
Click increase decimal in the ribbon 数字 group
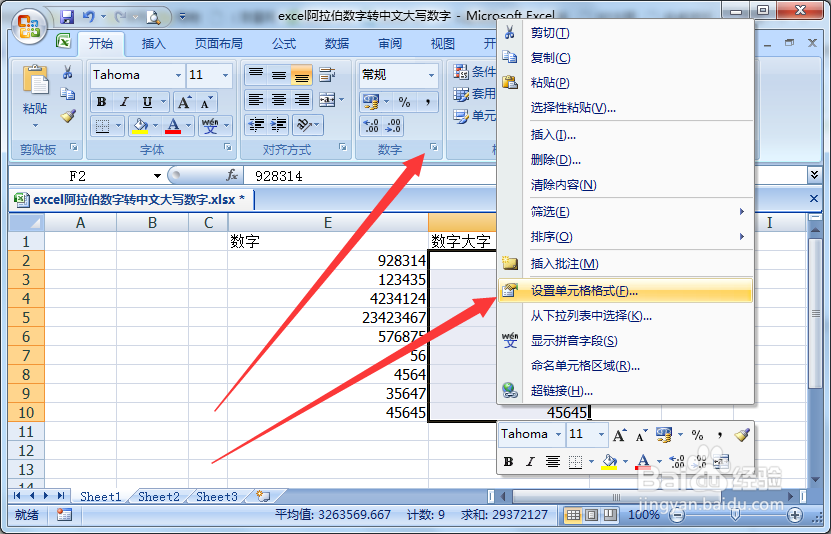click(x=371, y=126)
